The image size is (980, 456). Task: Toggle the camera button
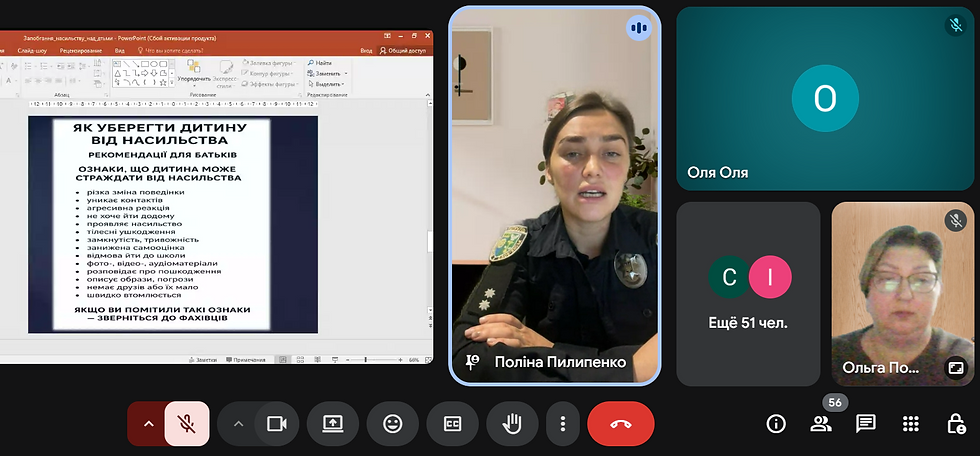(x=276, y=424)
